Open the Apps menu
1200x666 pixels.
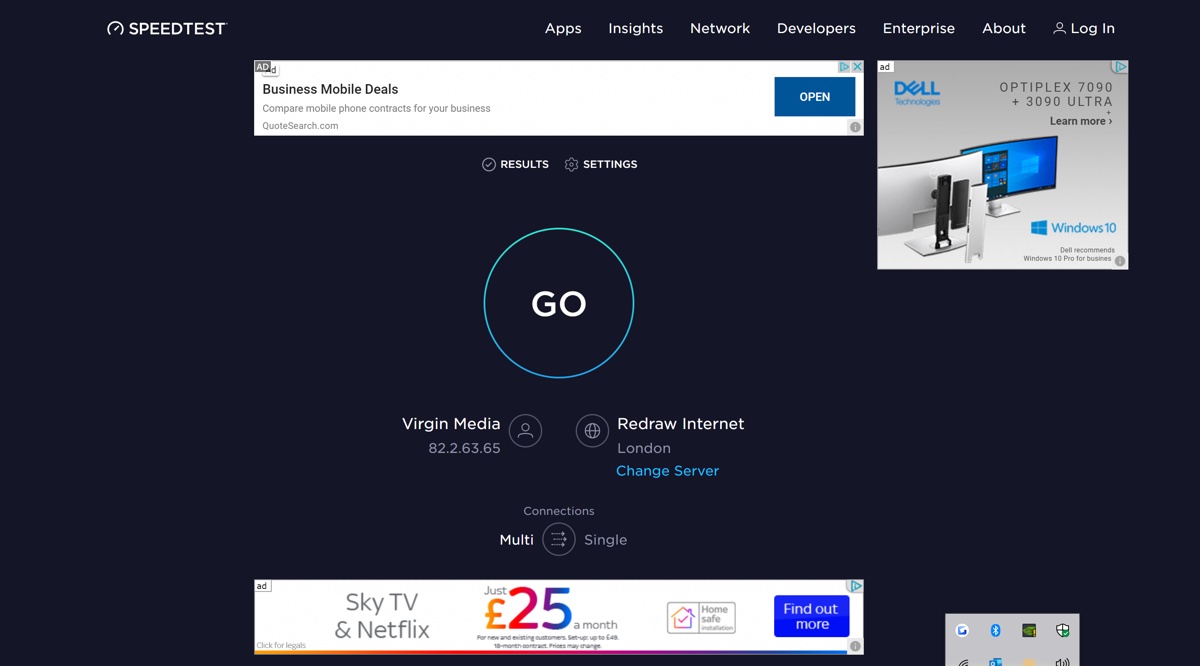click(x=563, y=28)
